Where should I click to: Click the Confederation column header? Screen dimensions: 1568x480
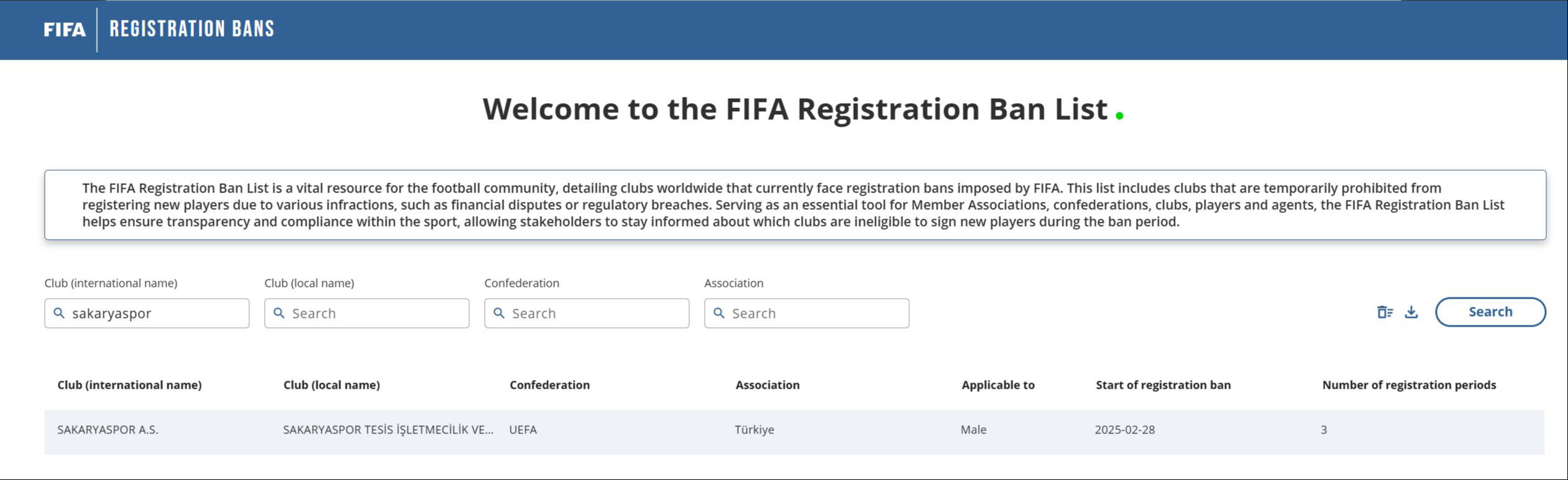pos(549,384)
